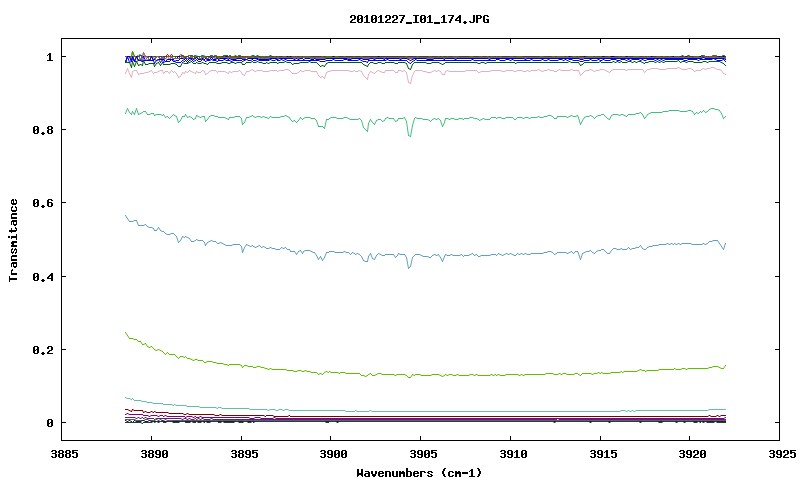This screenshot has width=800, height=480.
Task: Click the plot title 20101227_I01_174.JPG
Action: (x=419, y=19)
